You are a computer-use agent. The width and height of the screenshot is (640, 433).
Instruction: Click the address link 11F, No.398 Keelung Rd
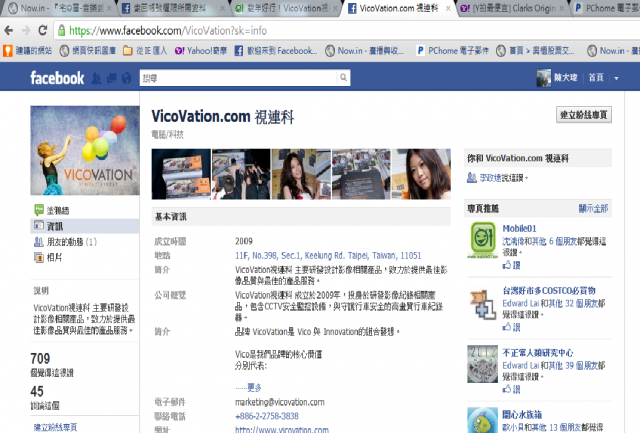tap(328, 255)
